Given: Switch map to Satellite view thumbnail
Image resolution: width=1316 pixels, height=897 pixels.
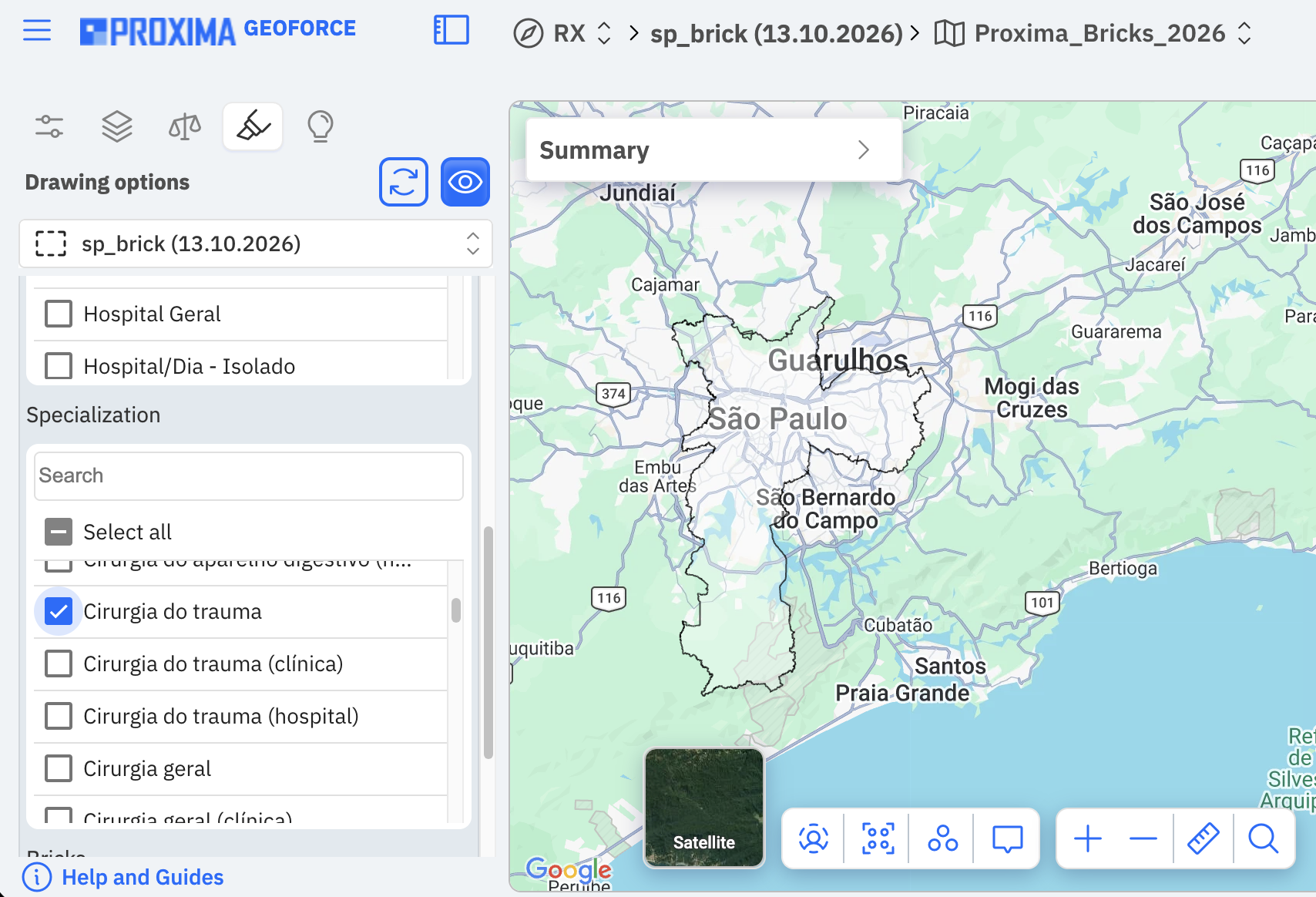Looking at the screenshot, I should [704, 808].
